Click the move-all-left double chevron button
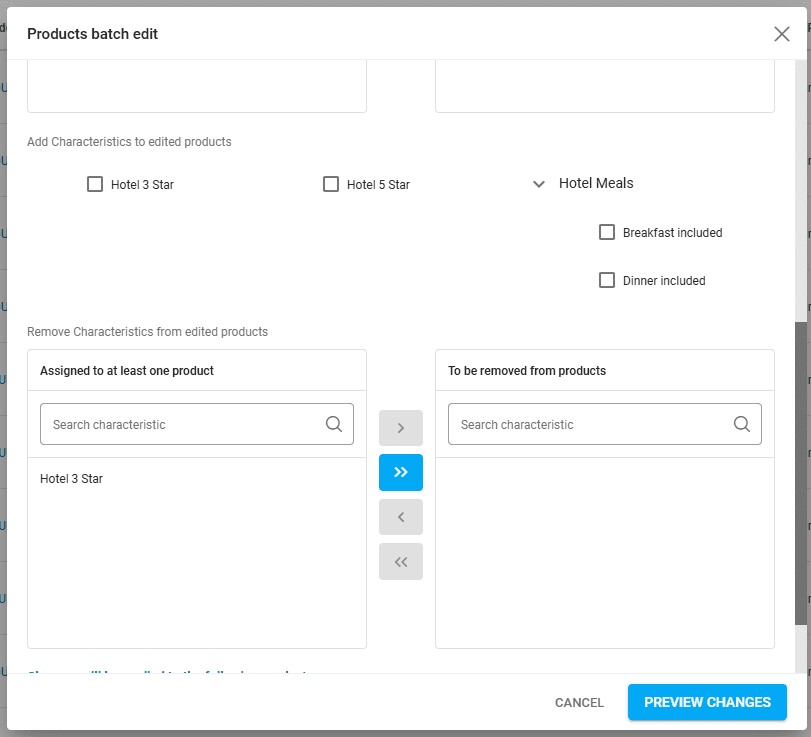 401,561
